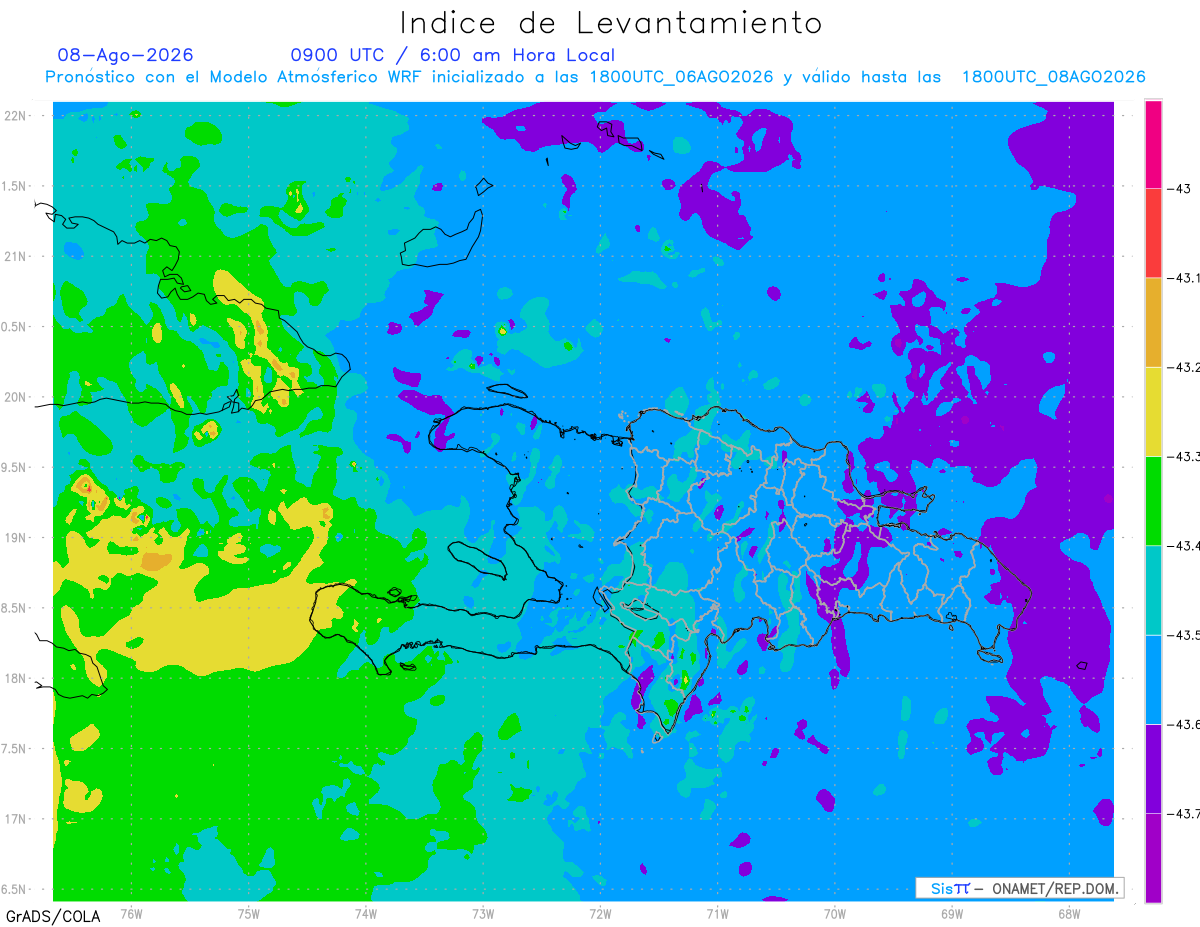Click the "70W" longitude axis label

pyautogui.click(x=834, y=913)
